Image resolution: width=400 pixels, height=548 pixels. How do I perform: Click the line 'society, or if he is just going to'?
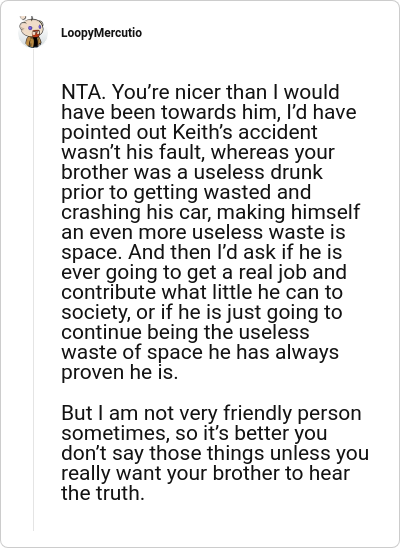(202, 313)
